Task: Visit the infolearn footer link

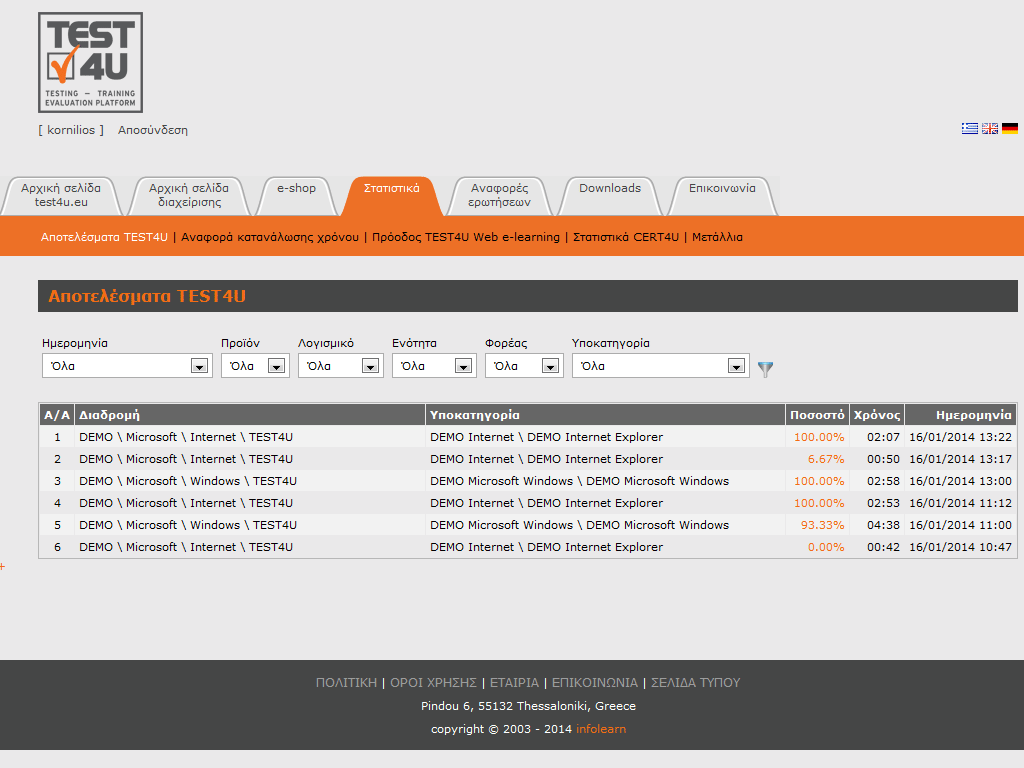Action: tap(601, 729)
